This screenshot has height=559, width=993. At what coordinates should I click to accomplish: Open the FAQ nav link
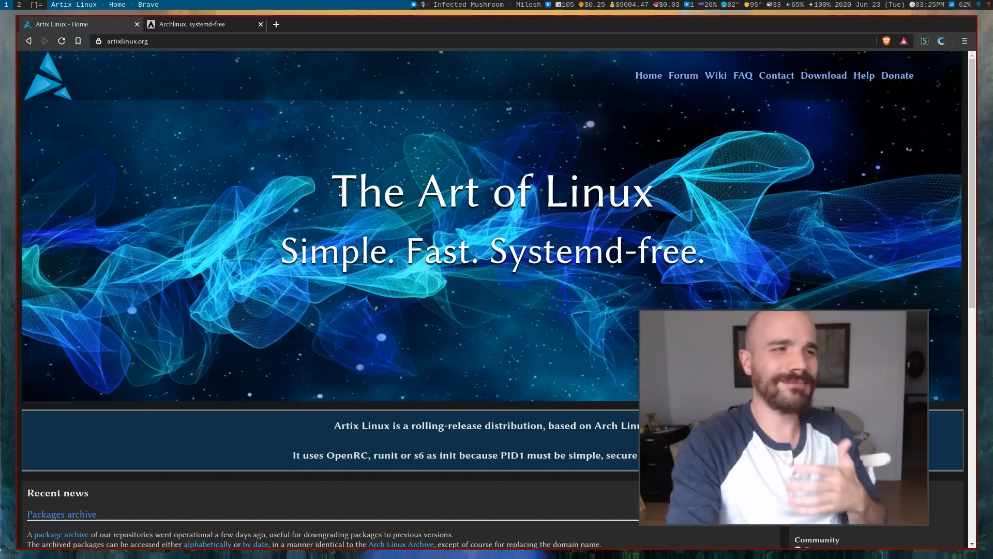743,75
